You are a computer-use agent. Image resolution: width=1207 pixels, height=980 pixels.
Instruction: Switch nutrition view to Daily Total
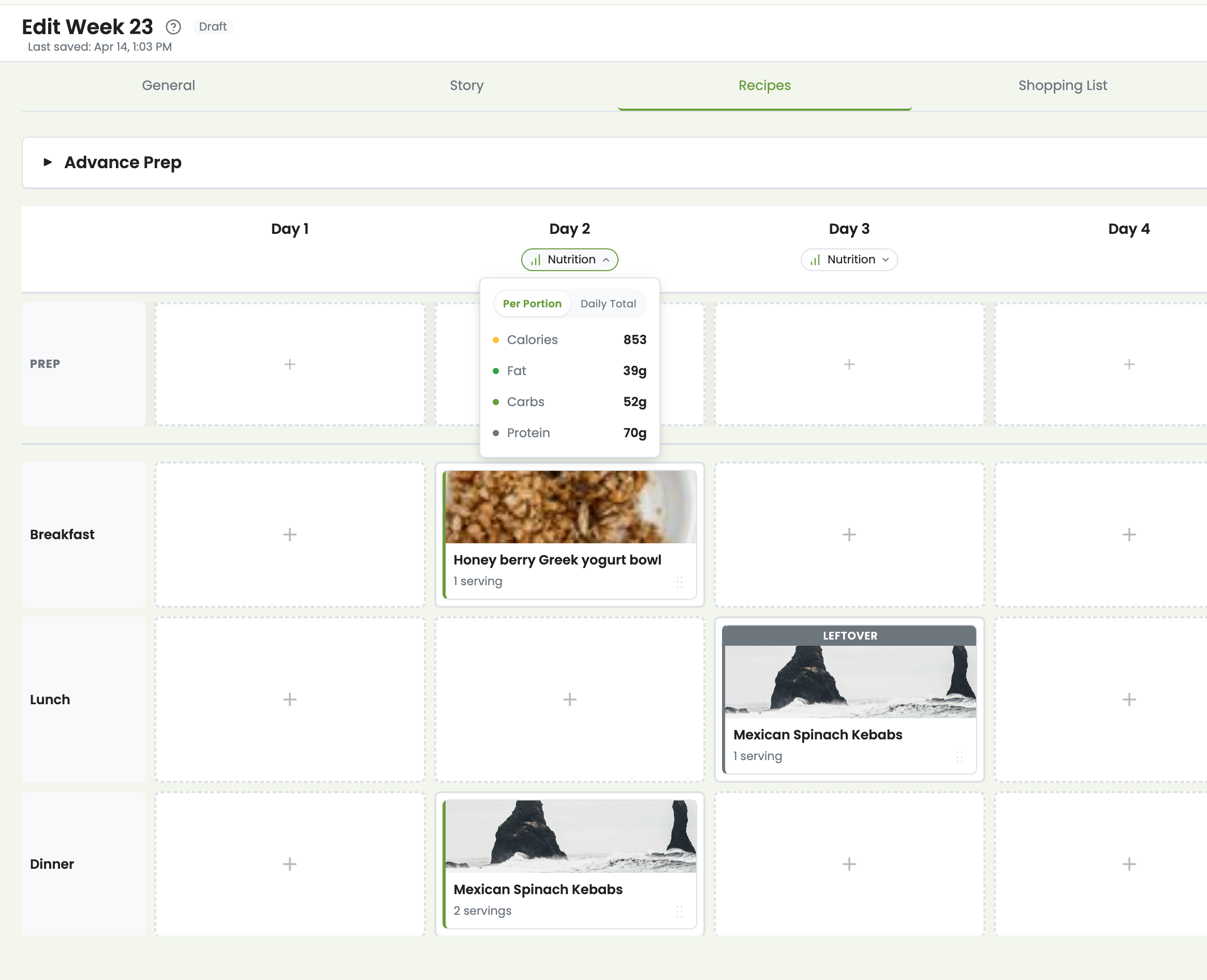tap(608, 304)
